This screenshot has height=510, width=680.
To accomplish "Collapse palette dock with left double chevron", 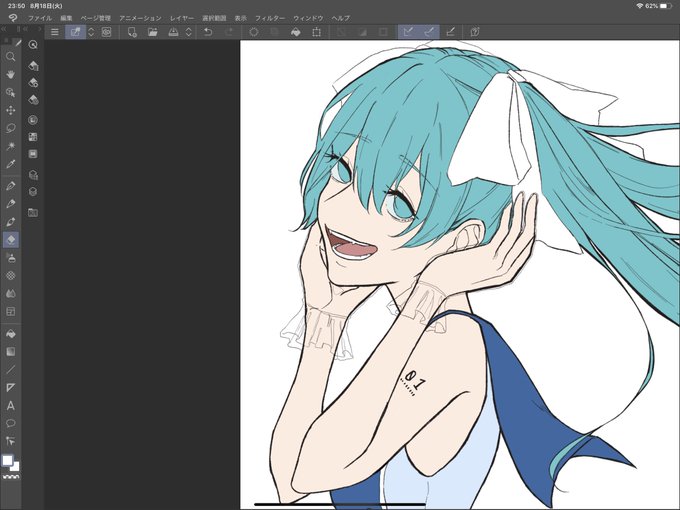I will pos(3,29).
